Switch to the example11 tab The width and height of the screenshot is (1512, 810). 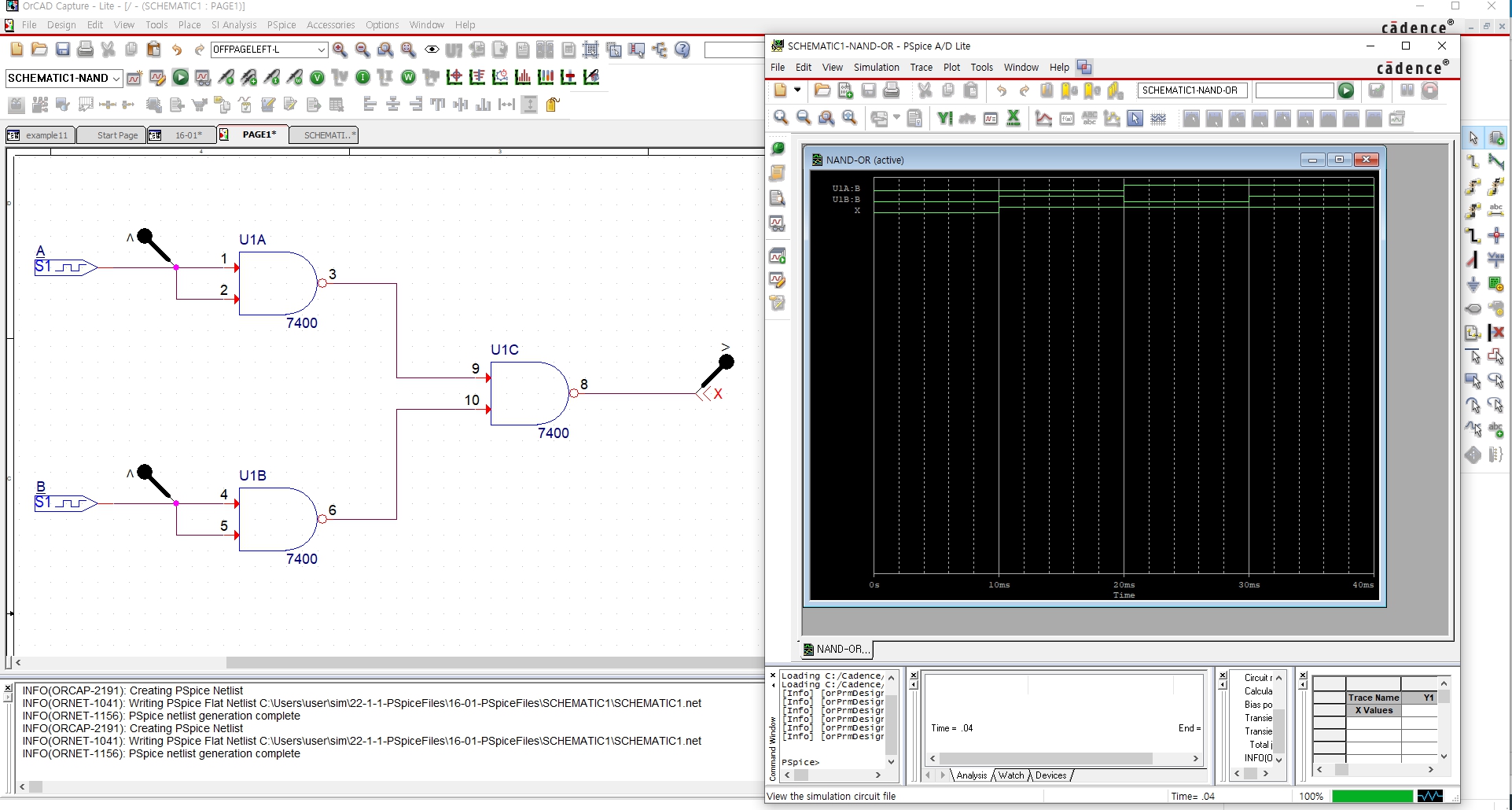[40, 134]
